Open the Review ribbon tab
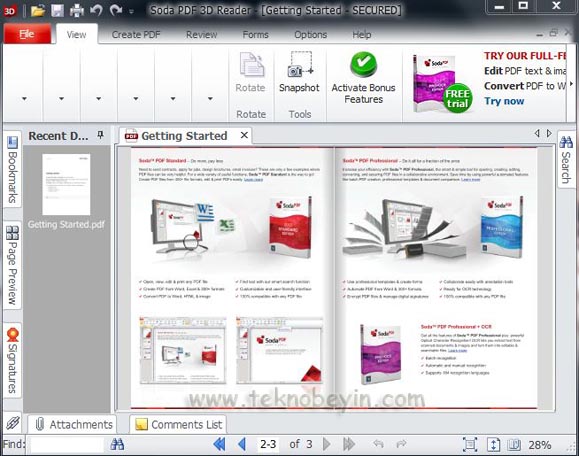The width and height of the screenshot is (579, 456). coord(201,35)
